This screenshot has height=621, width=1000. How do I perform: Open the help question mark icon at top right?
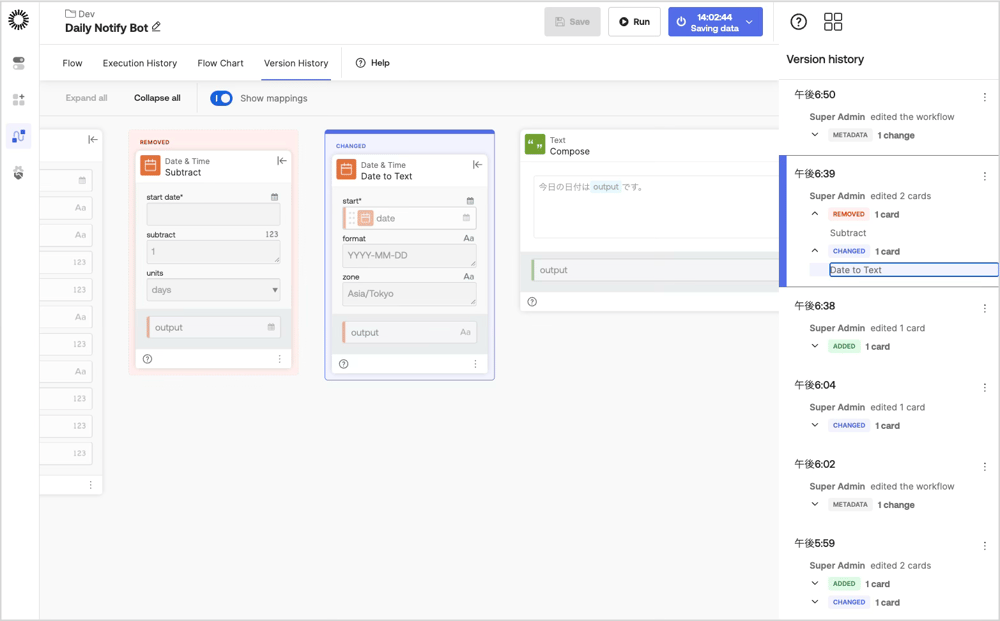798,22
